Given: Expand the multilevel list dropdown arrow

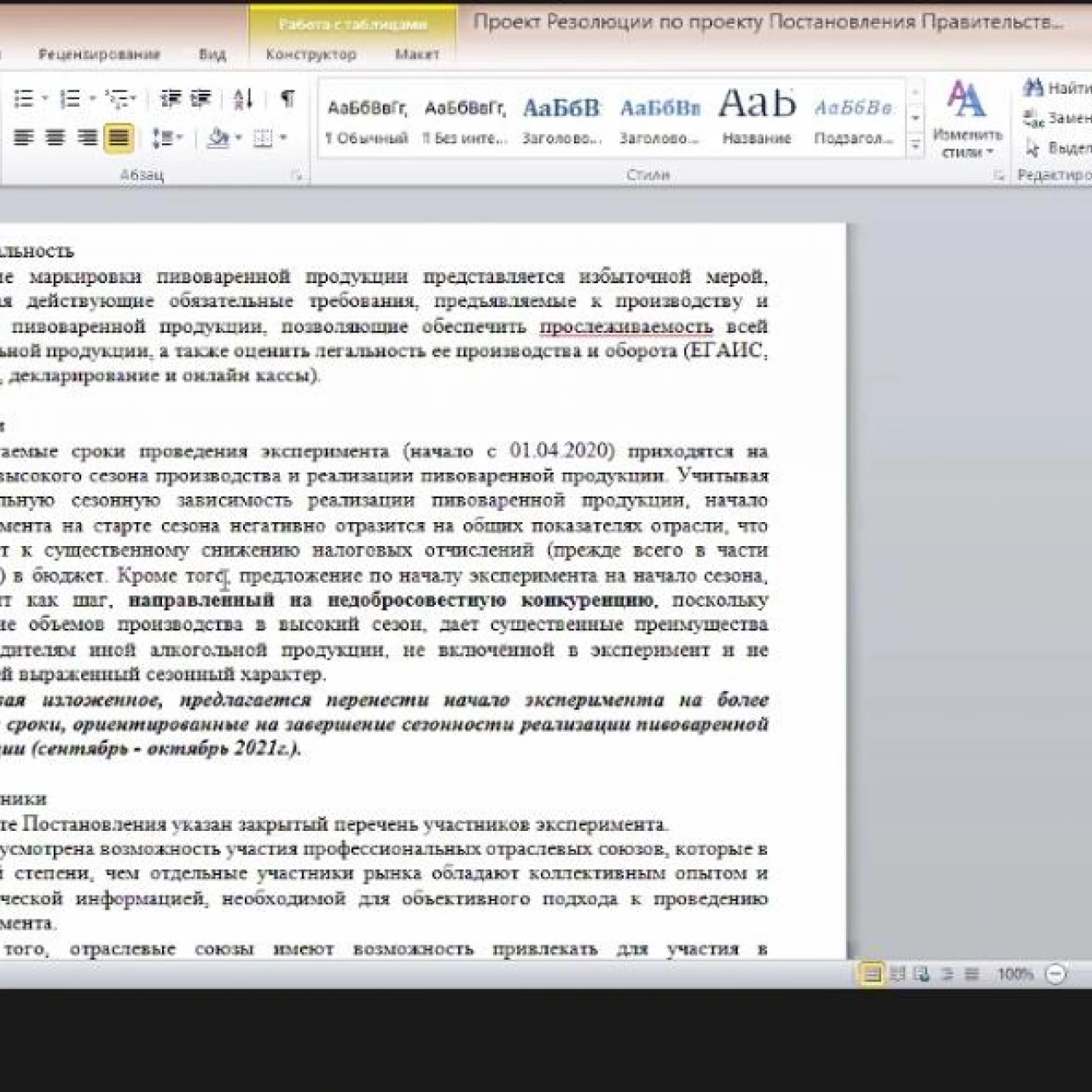Looking at the screenshot, I should tap(134, 99).
